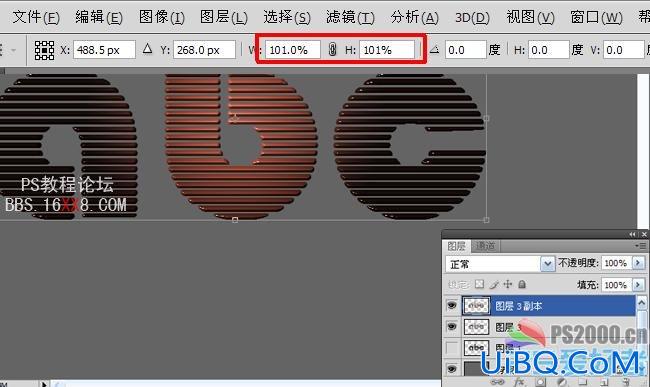Viewport: 650px width, 387px height.
Task: Open the 不透明度 opacity slider arrow
Action: point(638,263)
